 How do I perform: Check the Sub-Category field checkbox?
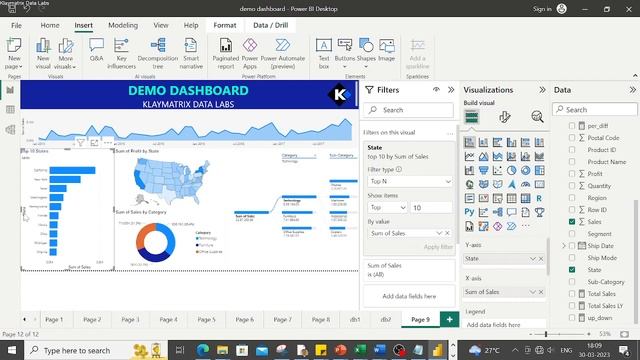(x=572, y=282)
